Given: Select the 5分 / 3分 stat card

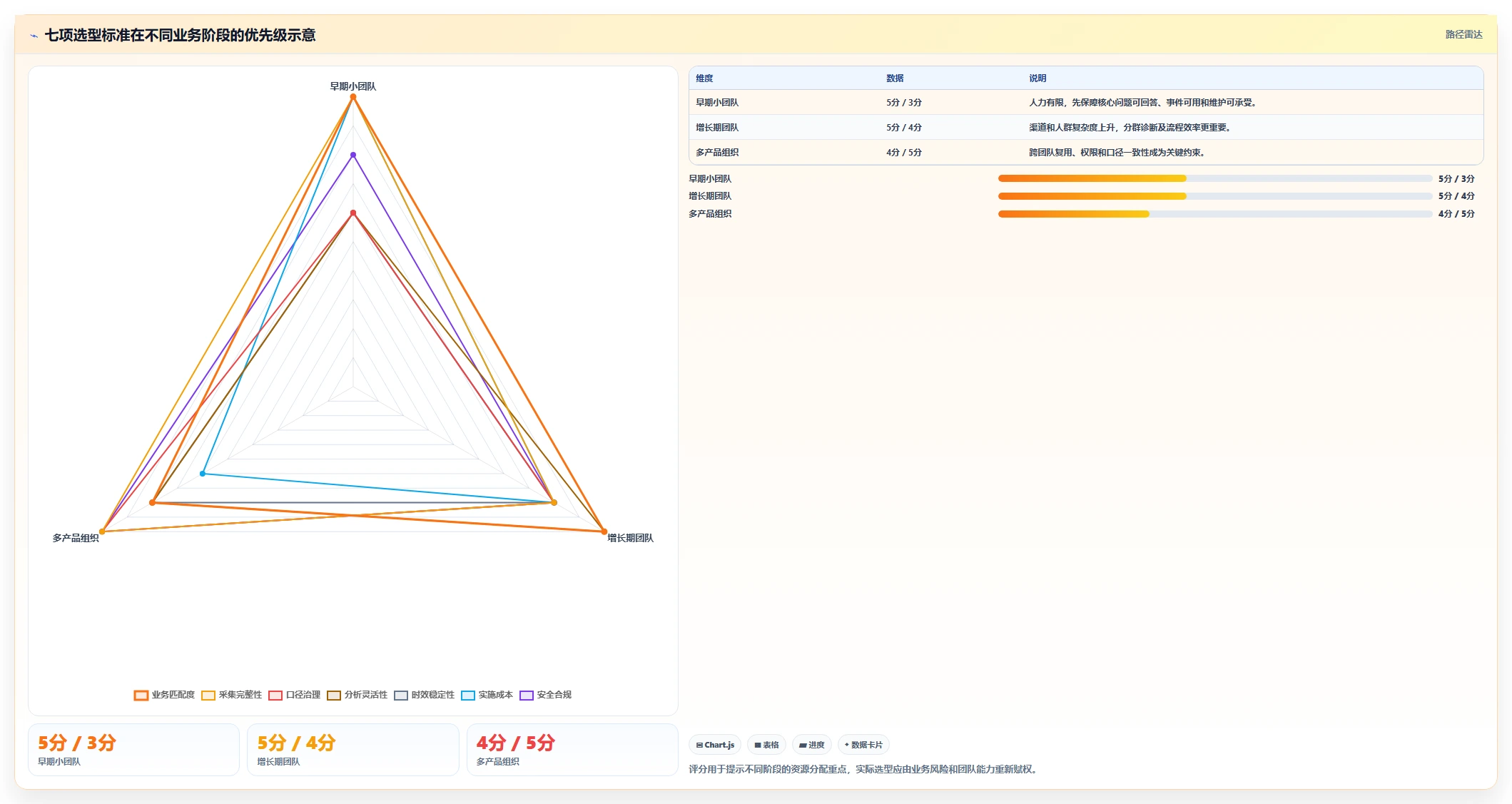Looking at the screenshot, I should (x=133, y=750).
